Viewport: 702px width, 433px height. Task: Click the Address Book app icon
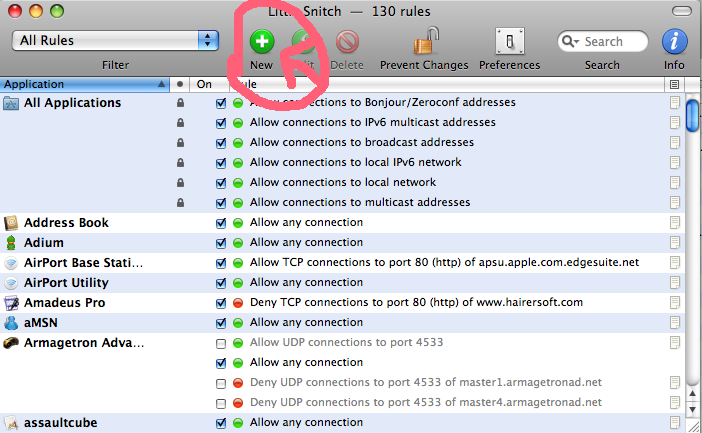(x=11, y=223)
